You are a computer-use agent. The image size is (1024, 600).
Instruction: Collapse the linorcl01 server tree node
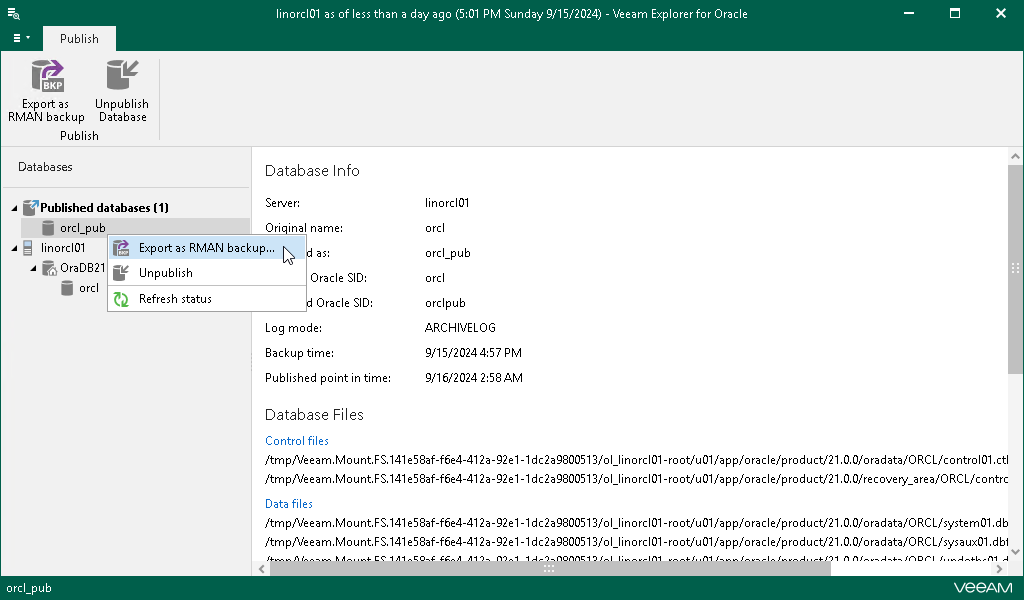(14, 248)
